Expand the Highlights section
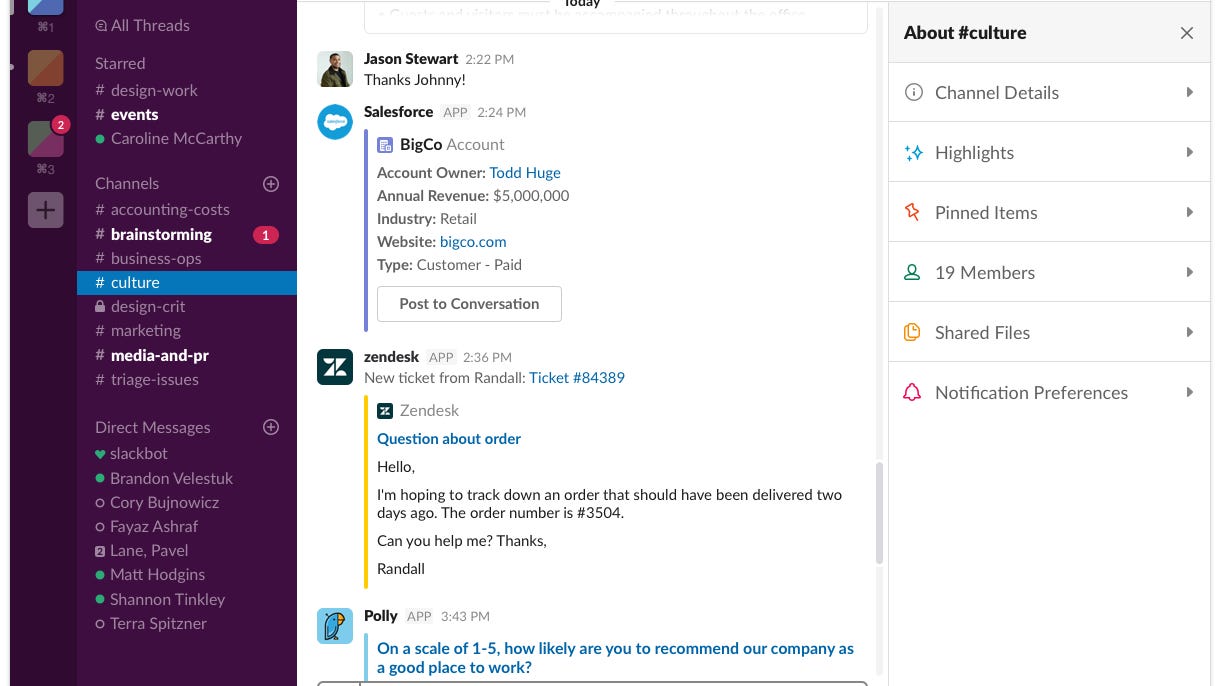The image size is (1220, 686). (x=1049, y=153)
